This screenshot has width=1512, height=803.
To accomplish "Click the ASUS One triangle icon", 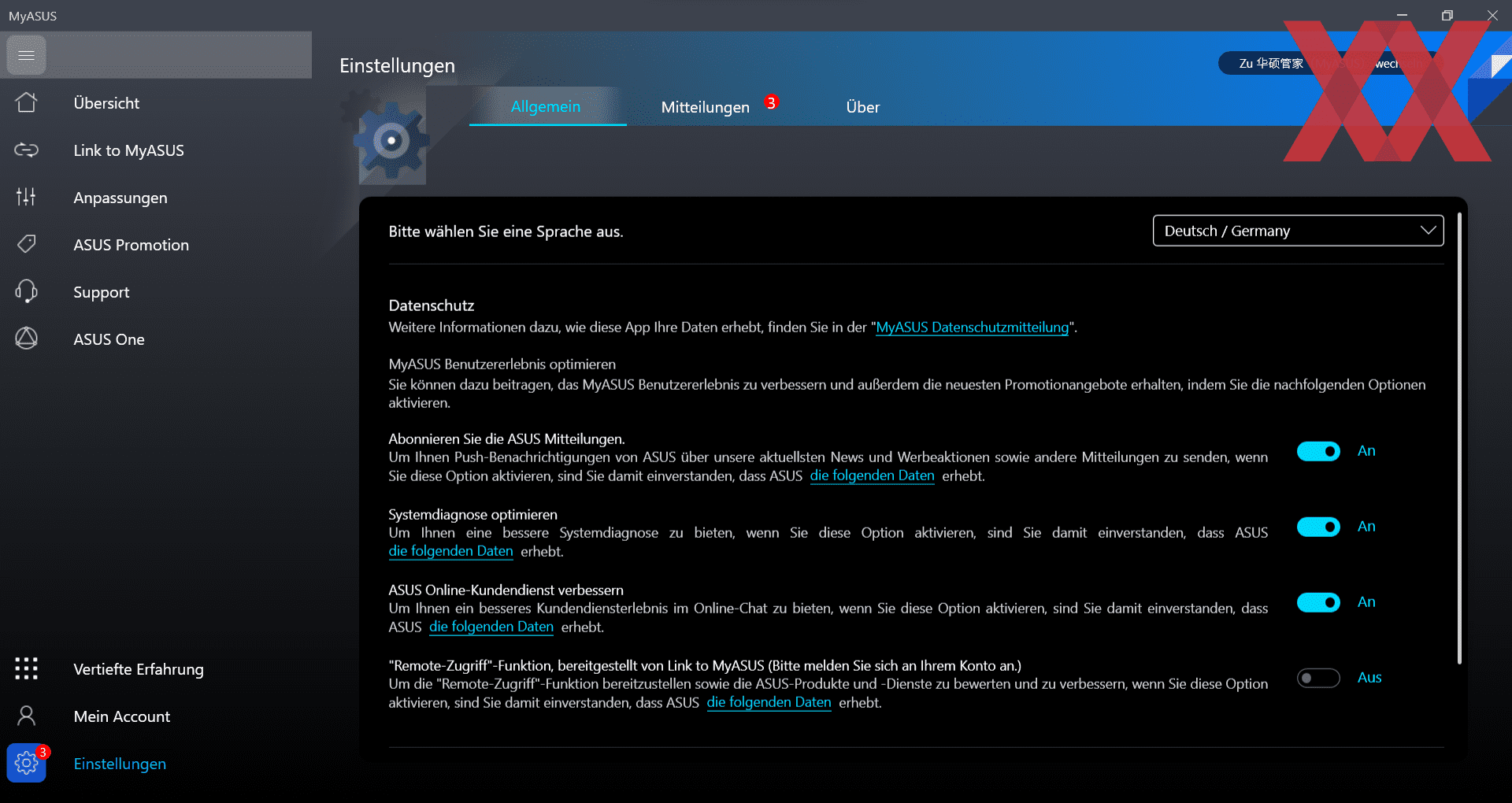I will (26, 339).
